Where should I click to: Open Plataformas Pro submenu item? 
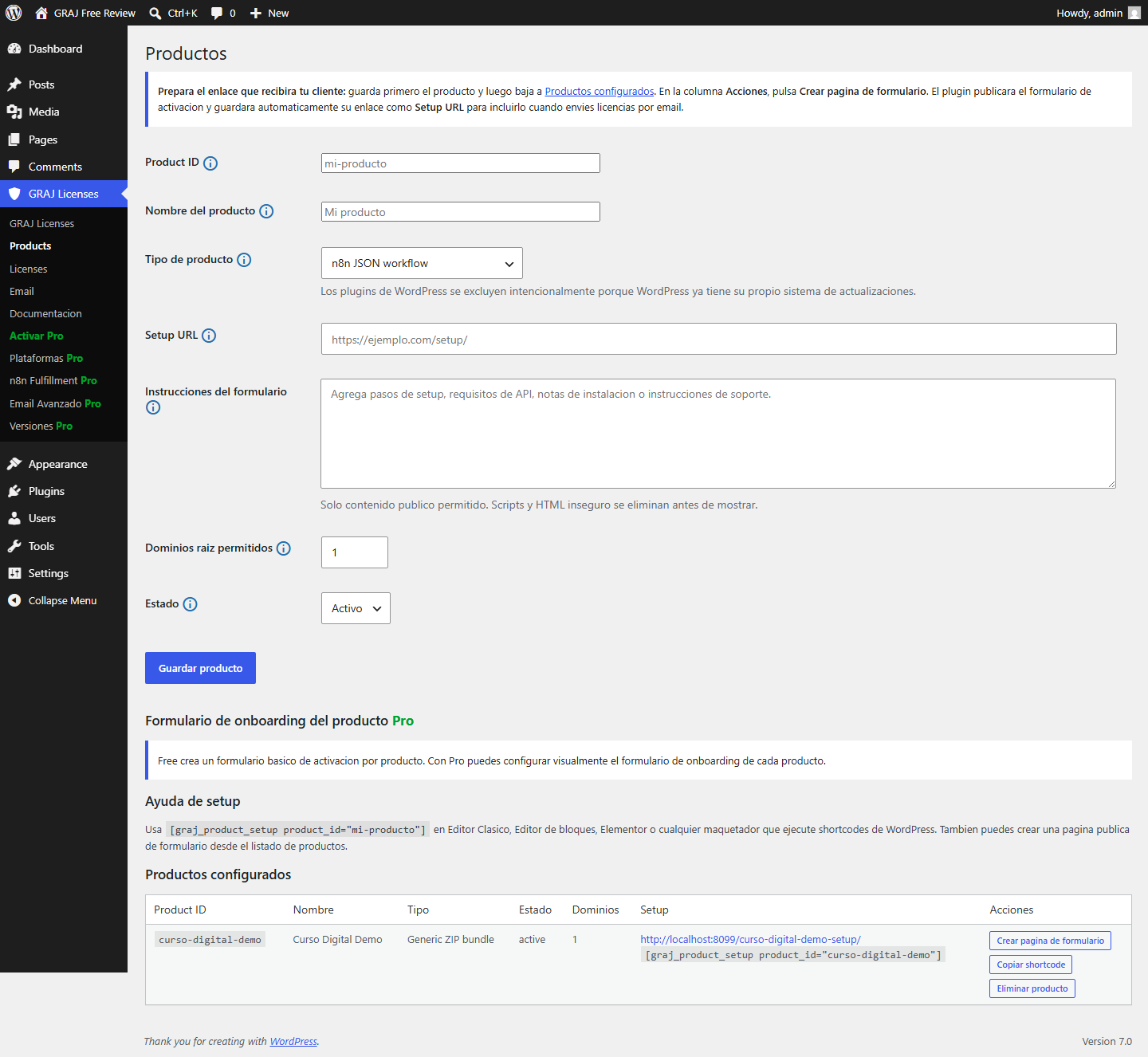coord(46,359)
